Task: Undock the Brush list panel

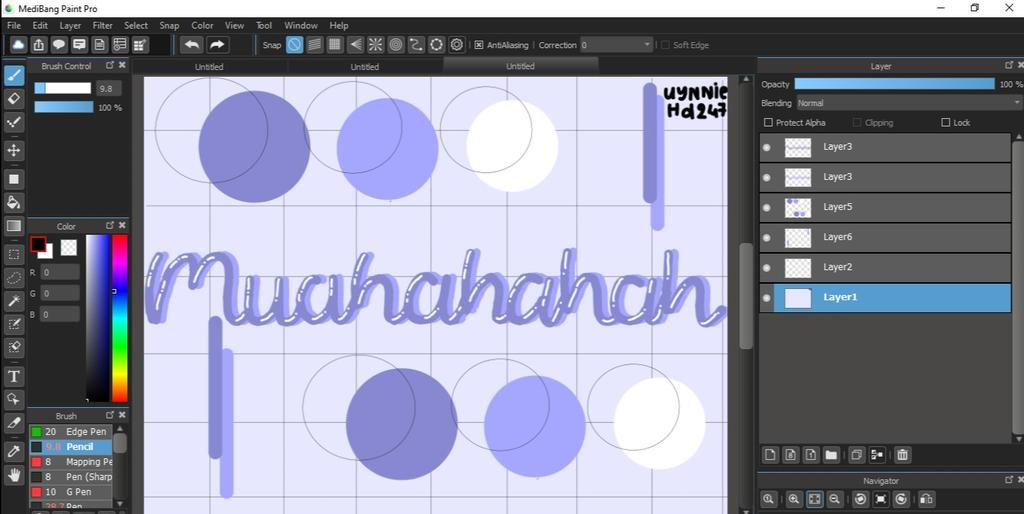Action: click(110, 415)
